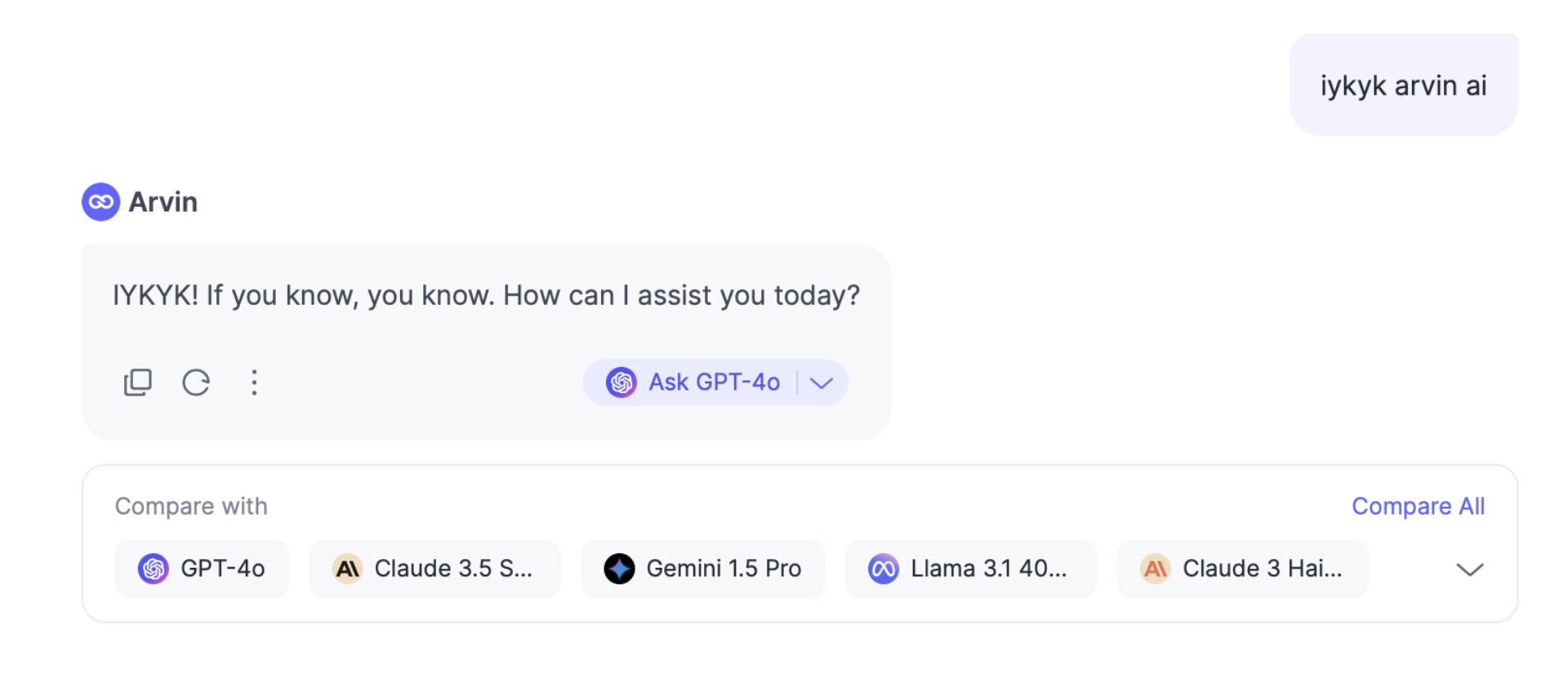Viewport: 1568px width, 693px height.
Task: Click the OpenAI logo inside Ask GPT-4o
Action: pos(621,382)
